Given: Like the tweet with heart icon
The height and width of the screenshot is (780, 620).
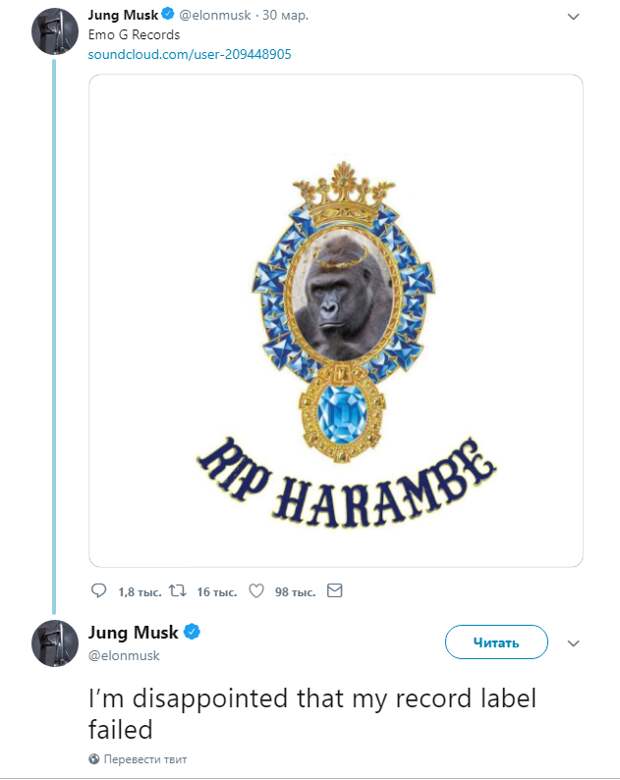Looking at the screenshot, I should [x=256, y=591].
